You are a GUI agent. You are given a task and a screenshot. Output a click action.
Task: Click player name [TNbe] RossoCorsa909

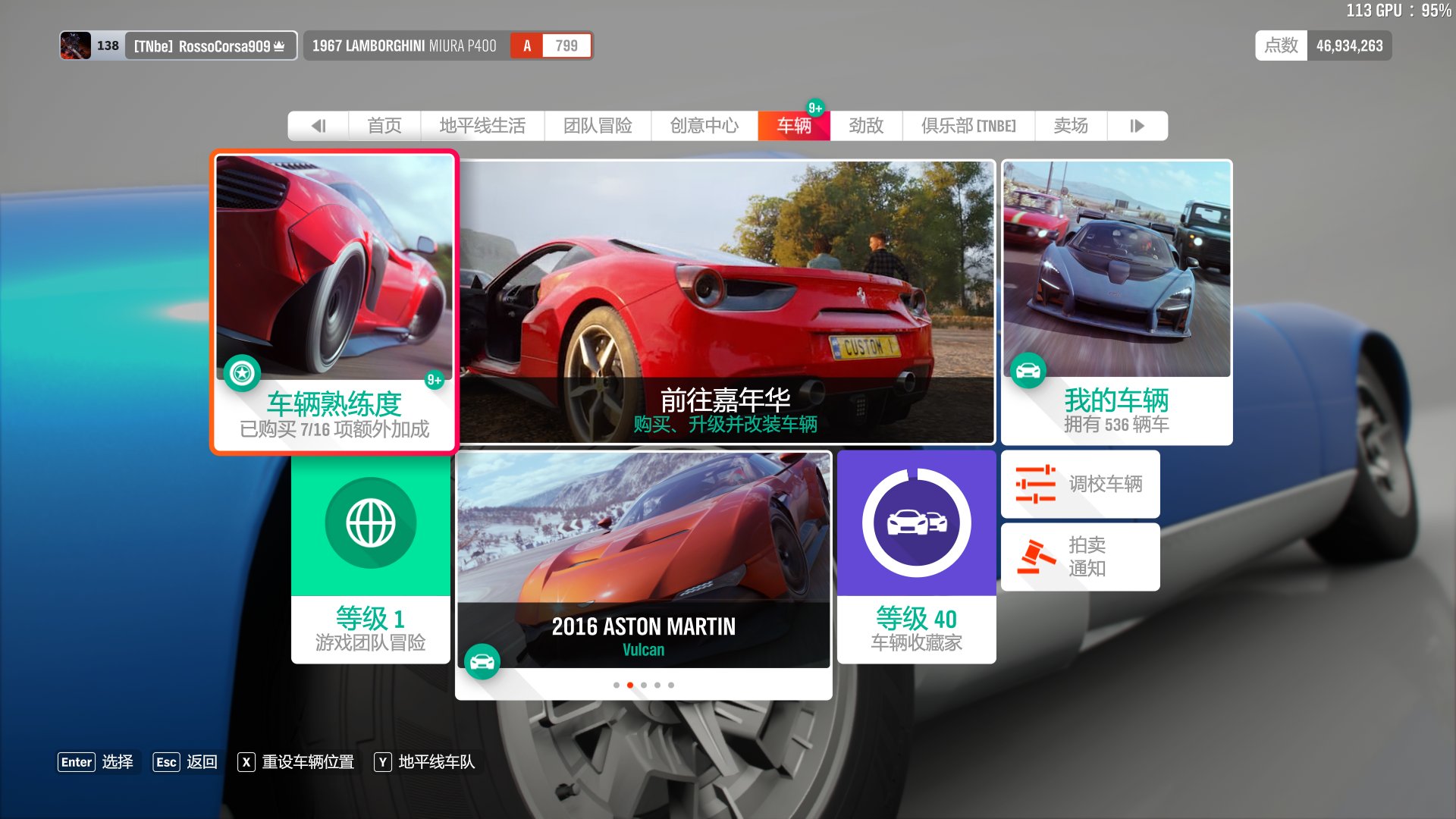[202, 46]
